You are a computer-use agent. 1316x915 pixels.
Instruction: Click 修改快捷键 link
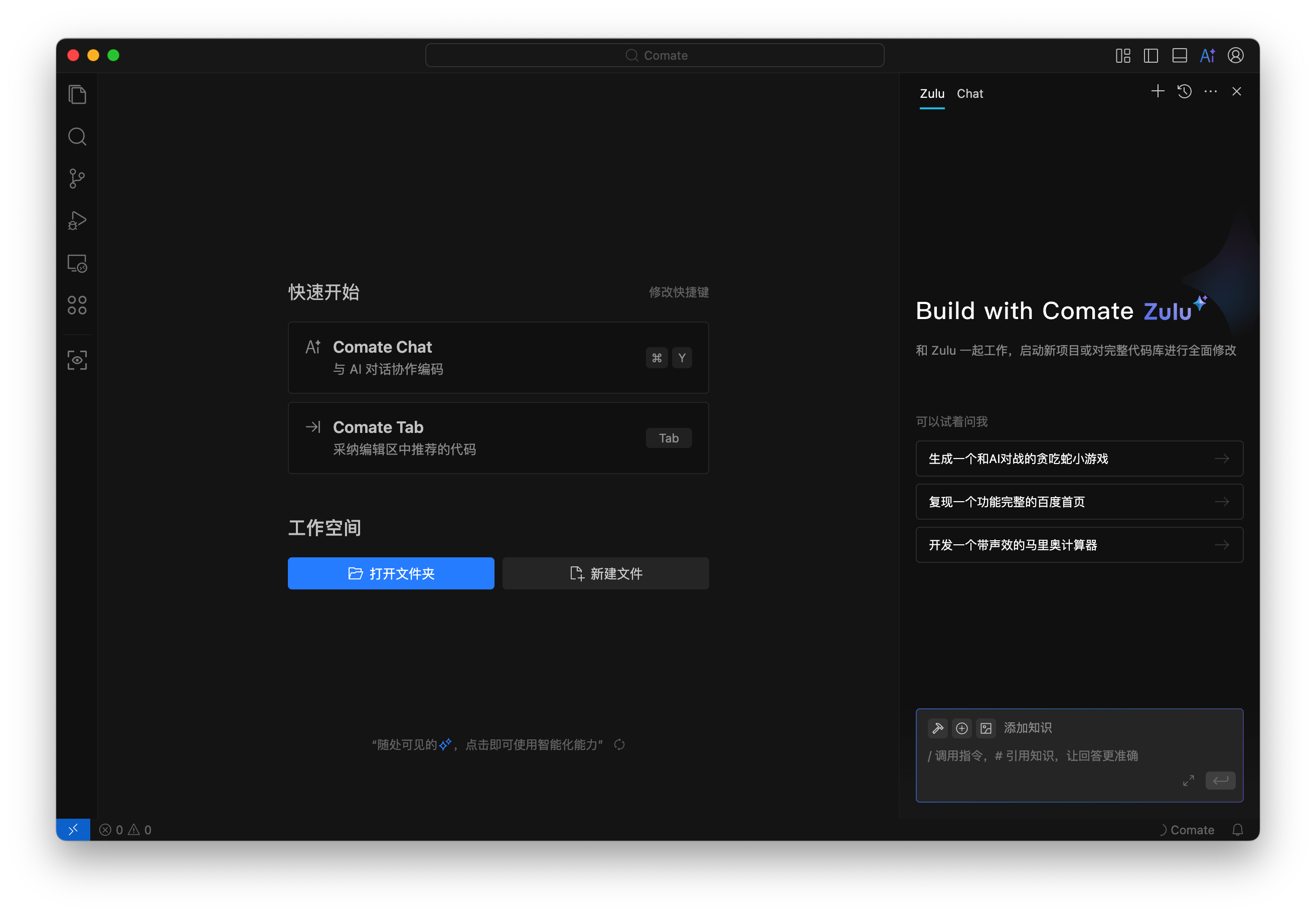coord(679,292)
